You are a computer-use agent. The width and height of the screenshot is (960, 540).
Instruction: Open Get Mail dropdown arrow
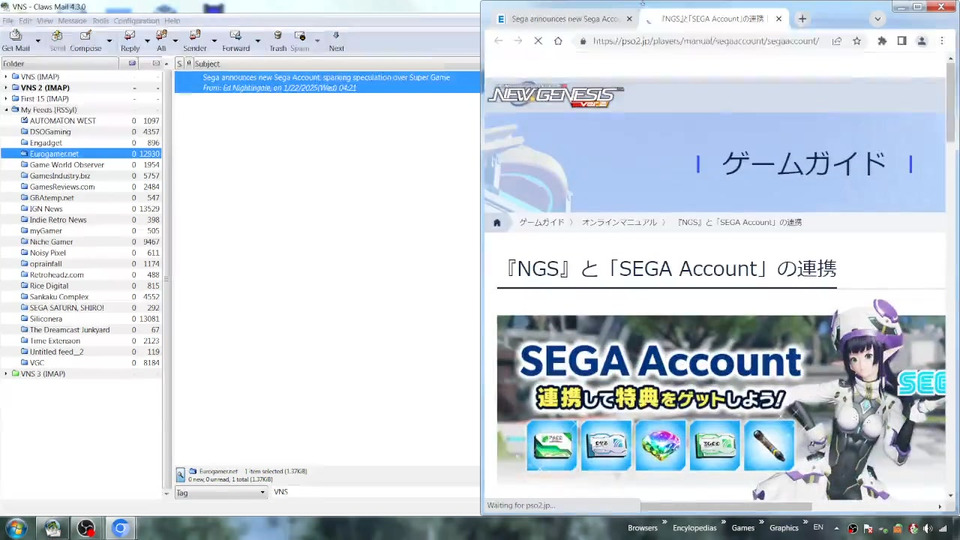coord(38,41)
